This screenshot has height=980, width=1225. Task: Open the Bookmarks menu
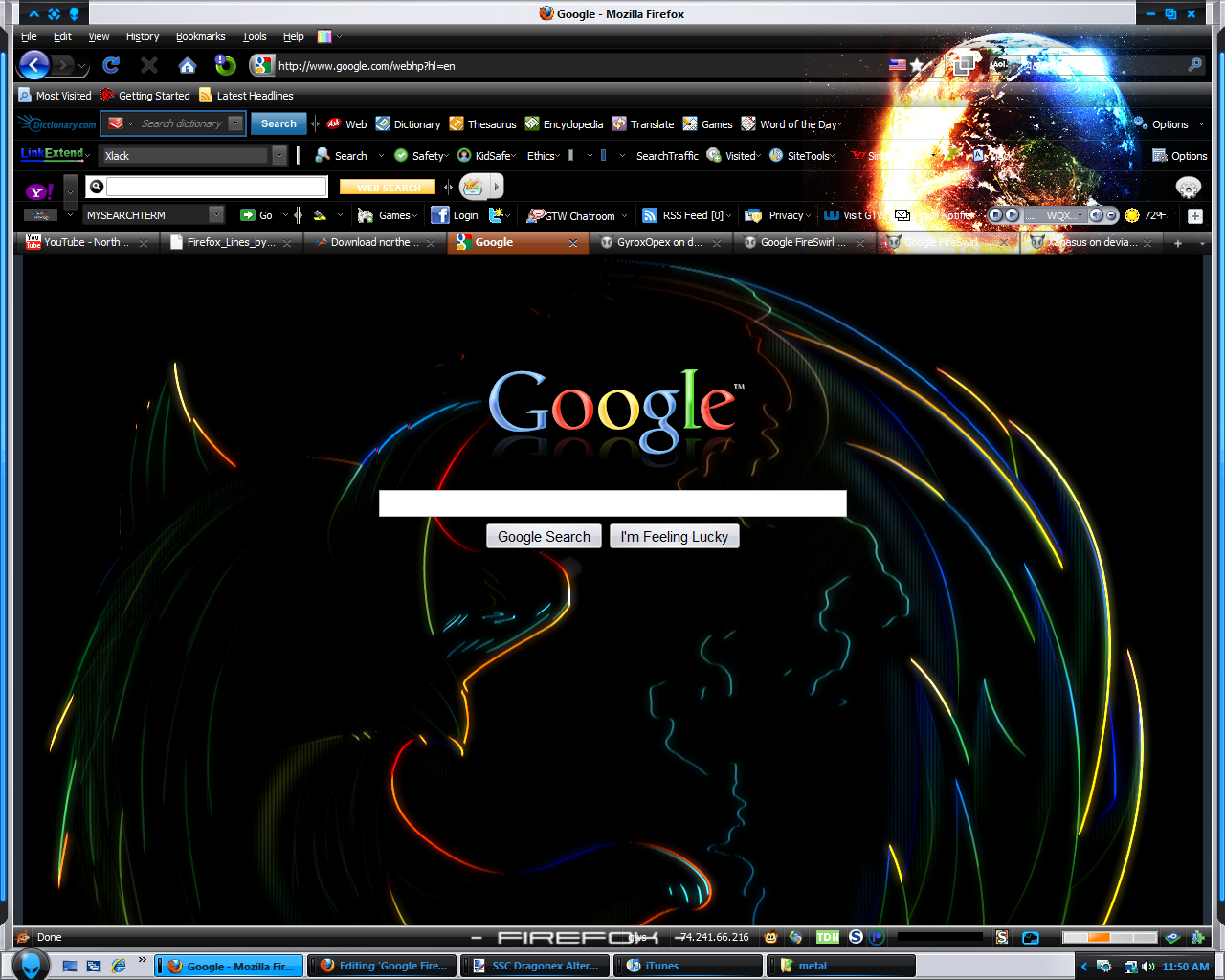click(201, 36)
